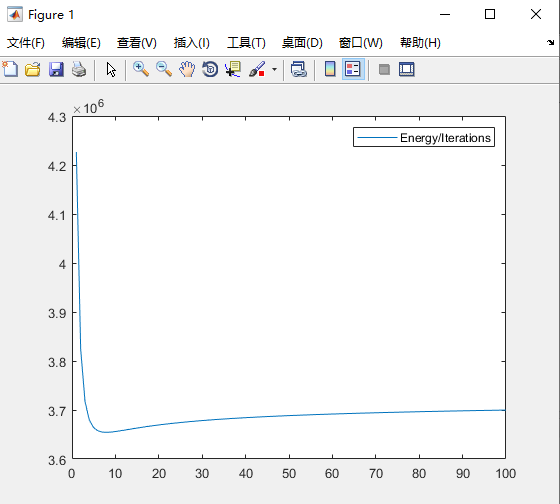Open the 文件(F) menu
The image size is (560, 504).
(26, 43)
